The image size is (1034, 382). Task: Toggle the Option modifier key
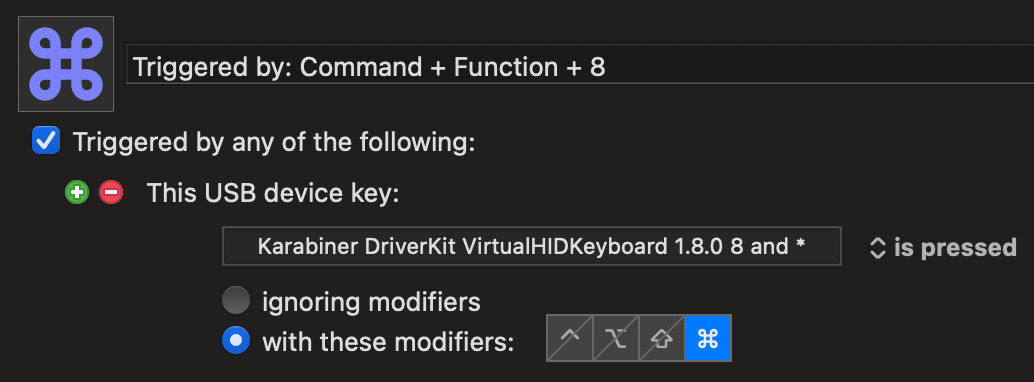click(616, 338)
